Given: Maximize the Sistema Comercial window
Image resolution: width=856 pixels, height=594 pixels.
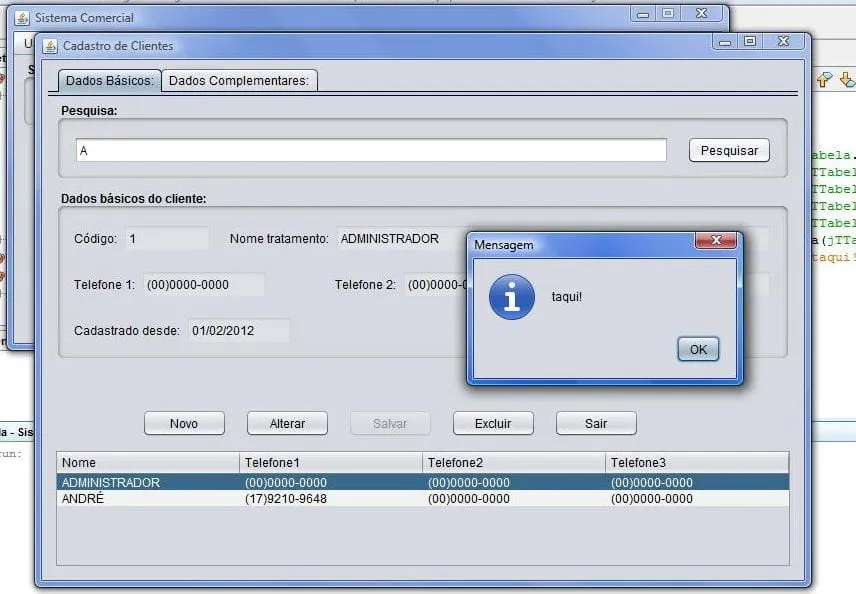Looking at the screenshot, I should click(668, 14).
